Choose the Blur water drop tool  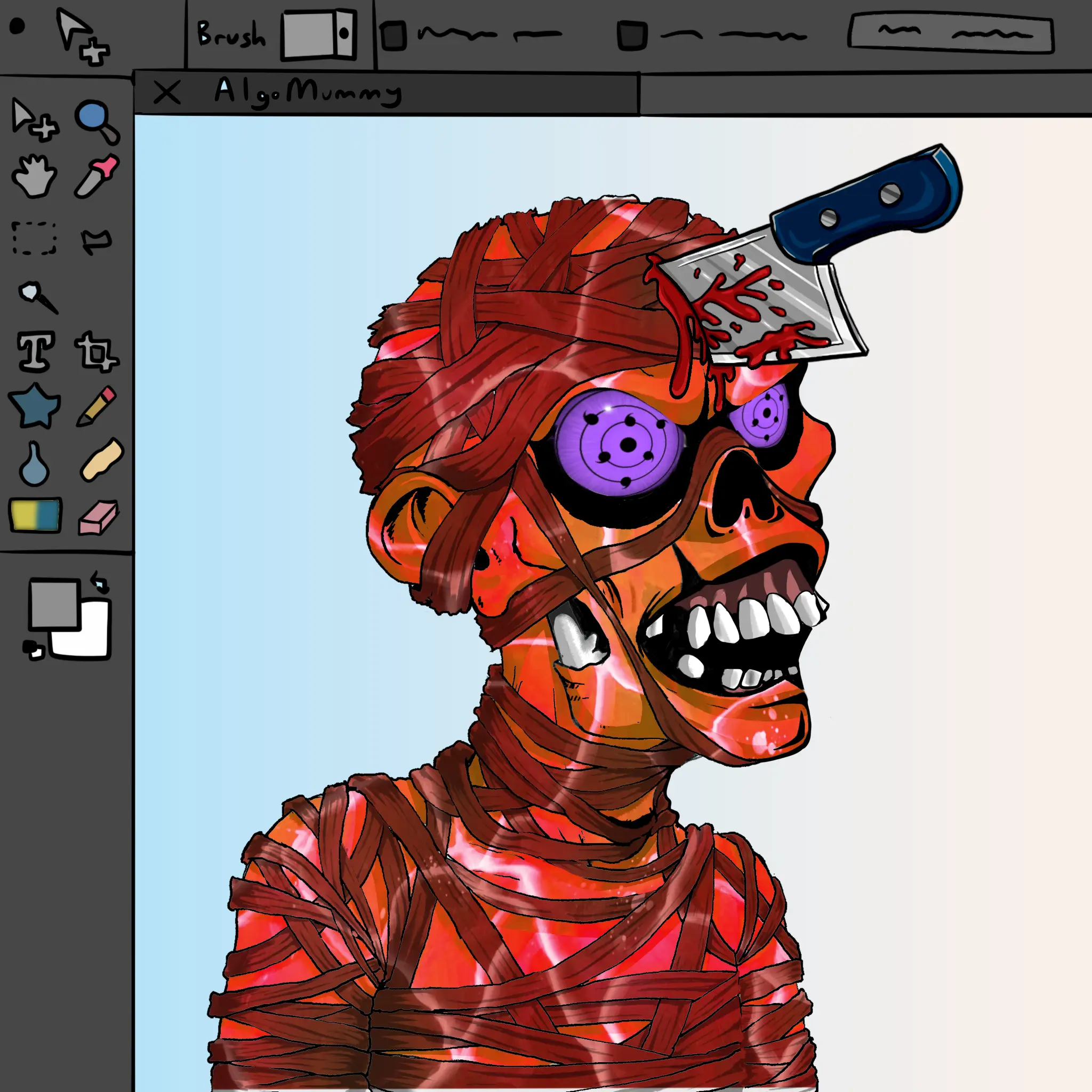pyautogui.click(x=34, y=463)
